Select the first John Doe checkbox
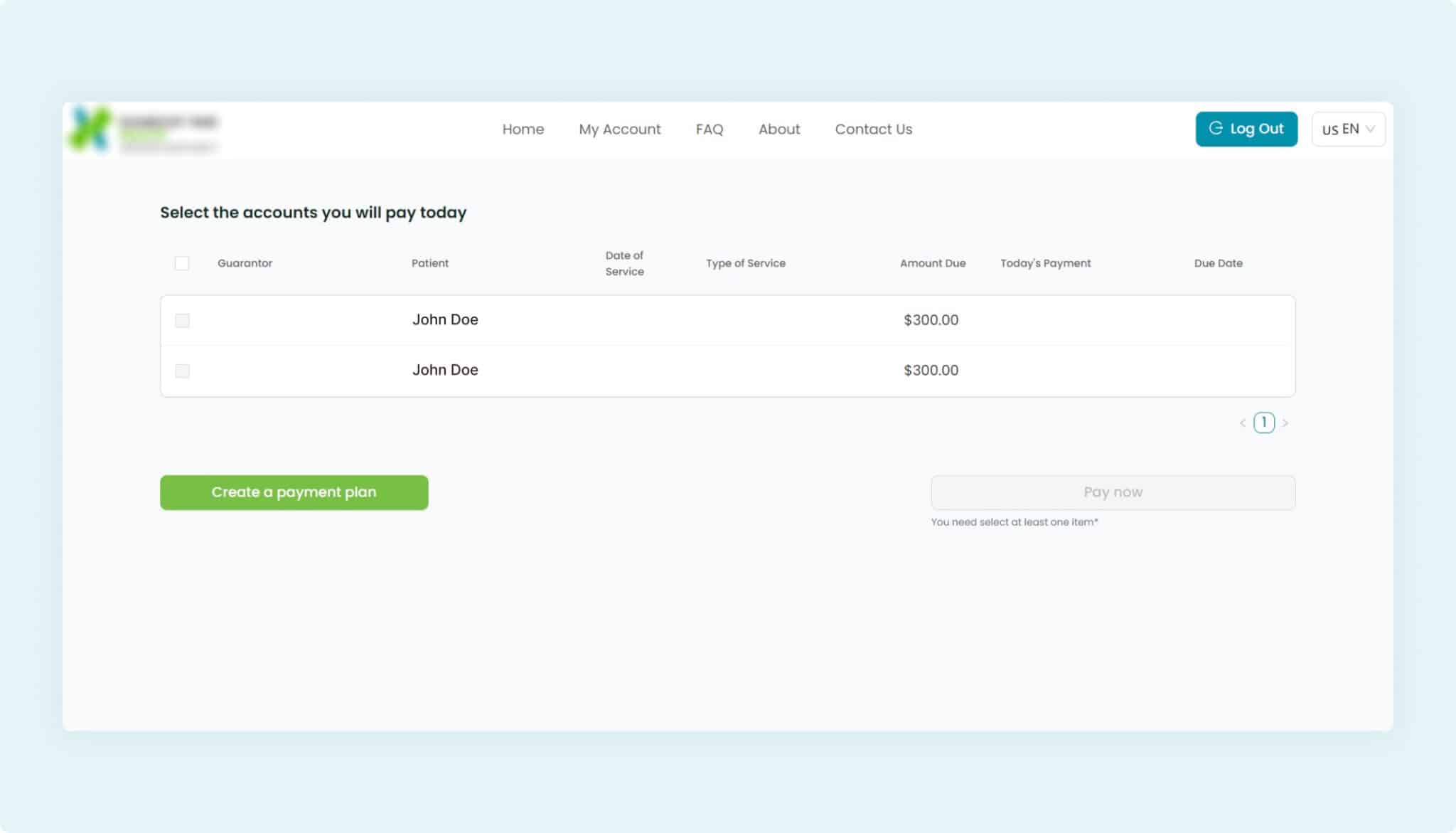Image resolution: width=1456 pixels, height=833 pixels. coord(181,320)
